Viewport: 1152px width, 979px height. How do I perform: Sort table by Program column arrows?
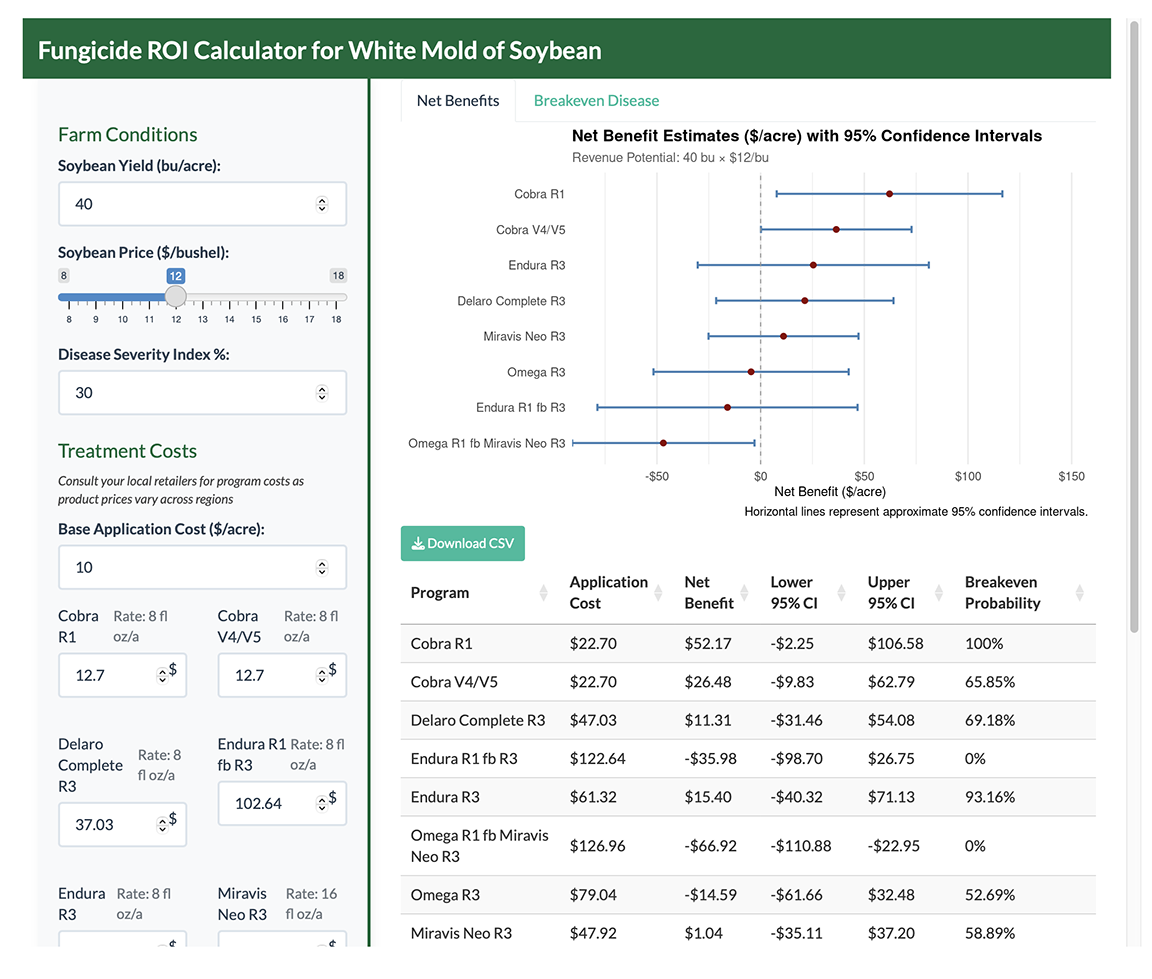543,593
